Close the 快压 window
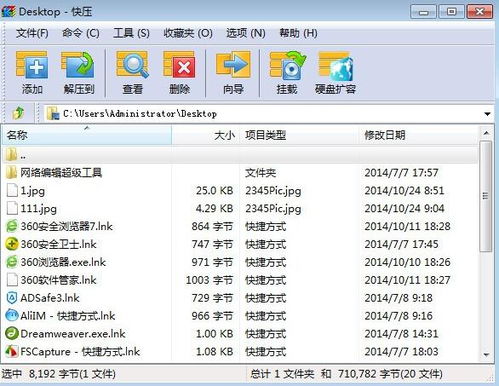The height and width of the screenshot is (386, 499). click(480, 12)
